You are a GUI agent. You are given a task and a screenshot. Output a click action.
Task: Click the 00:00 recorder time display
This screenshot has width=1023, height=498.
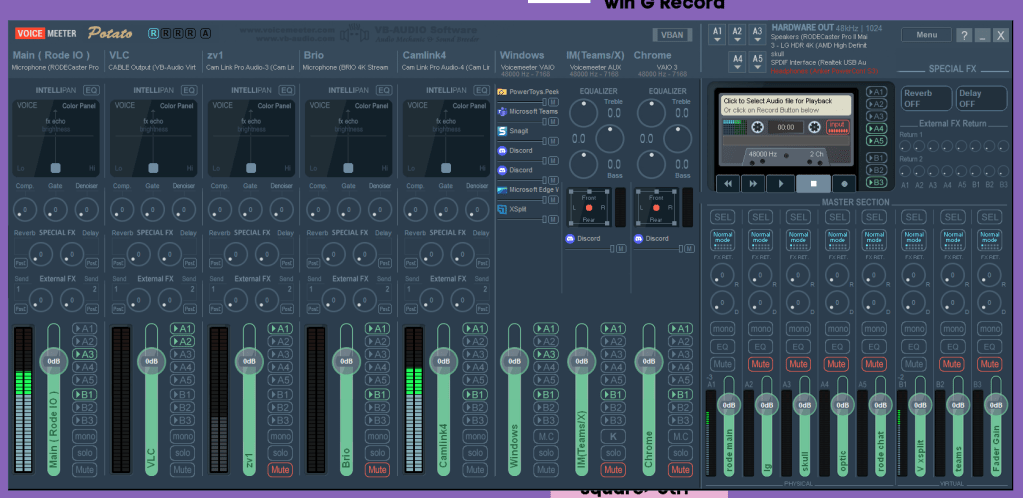(786, 127)
